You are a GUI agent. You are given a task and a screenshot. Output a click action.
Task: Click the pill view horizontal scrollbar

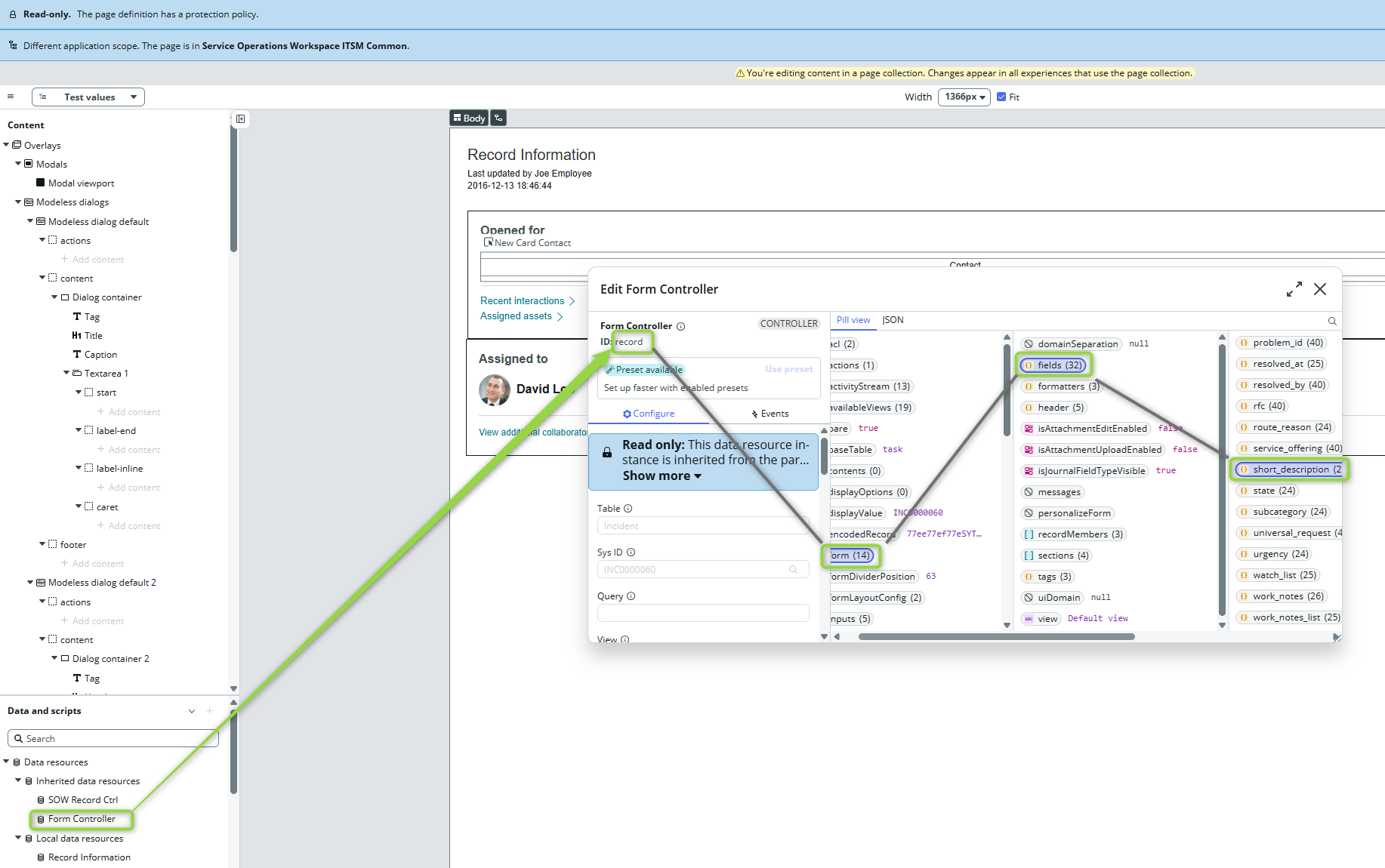(x=996, y=637)
